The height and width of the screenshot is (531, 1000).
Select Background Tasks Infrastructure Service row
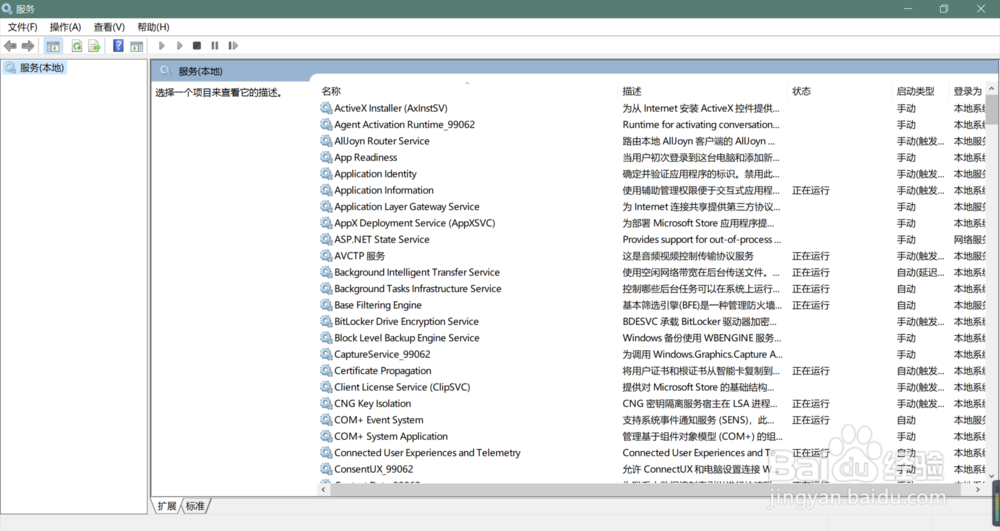pyautogui.click(x=652, y=289)
